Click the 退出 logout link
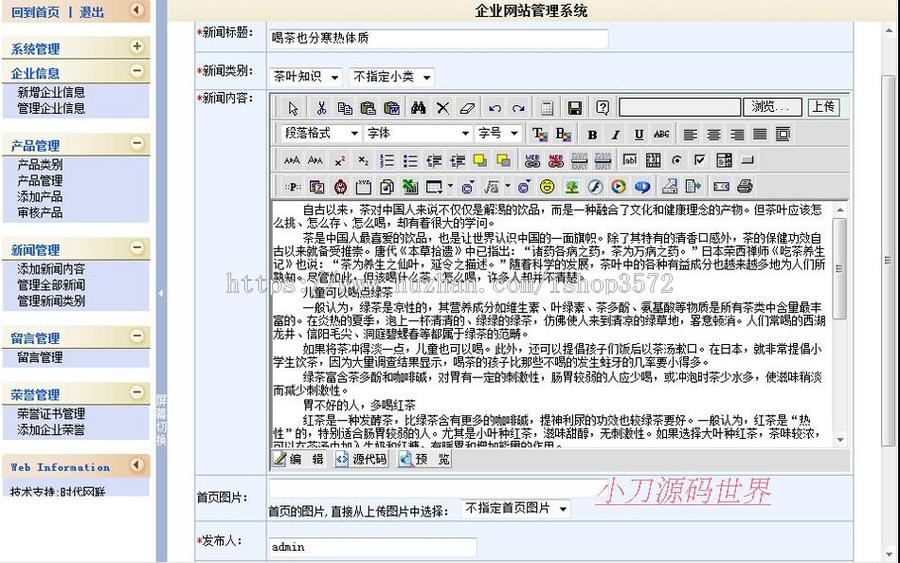The width and height of the screenshot is (900, 563). (91, 12)
